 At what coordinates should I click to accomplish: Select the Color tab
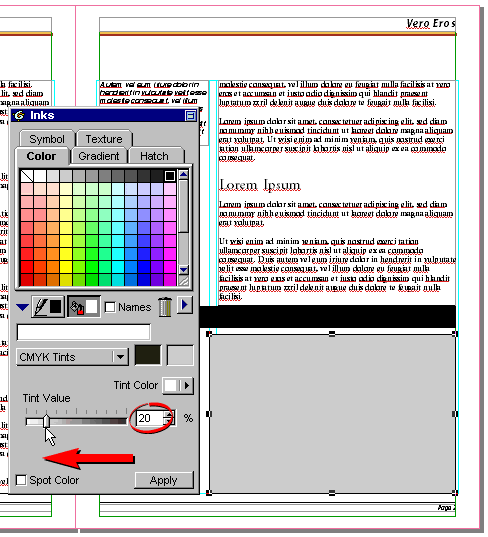(x=41, y=156)
